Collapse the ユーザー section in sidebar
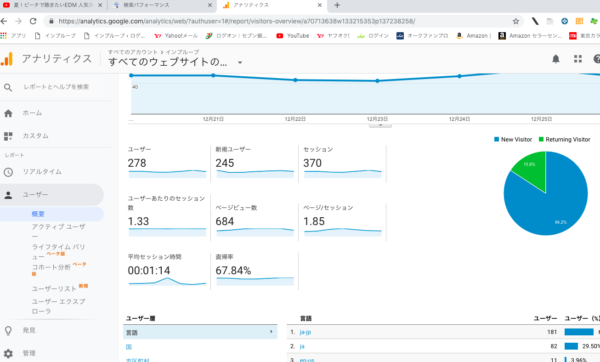600x362 pixels. pos(52,195)
